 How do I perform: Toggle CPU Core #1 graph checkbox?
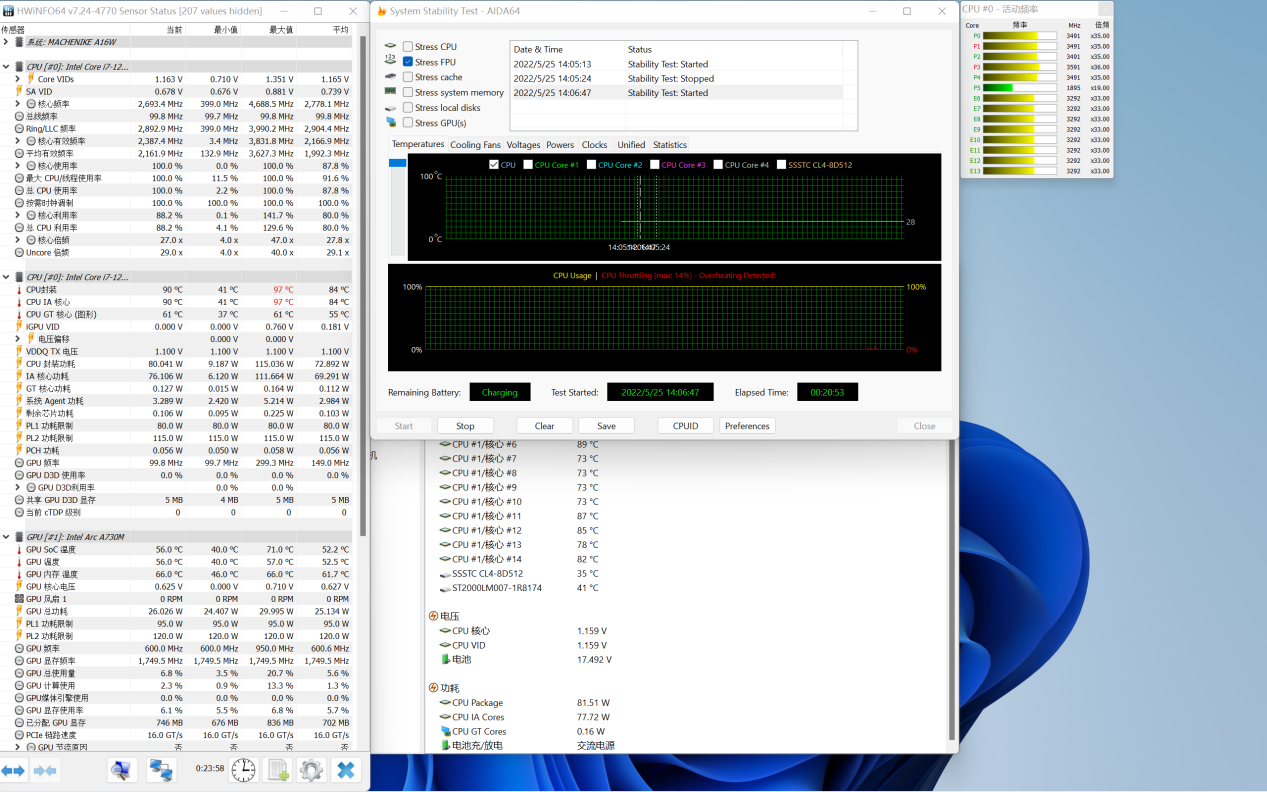point(528,165)
